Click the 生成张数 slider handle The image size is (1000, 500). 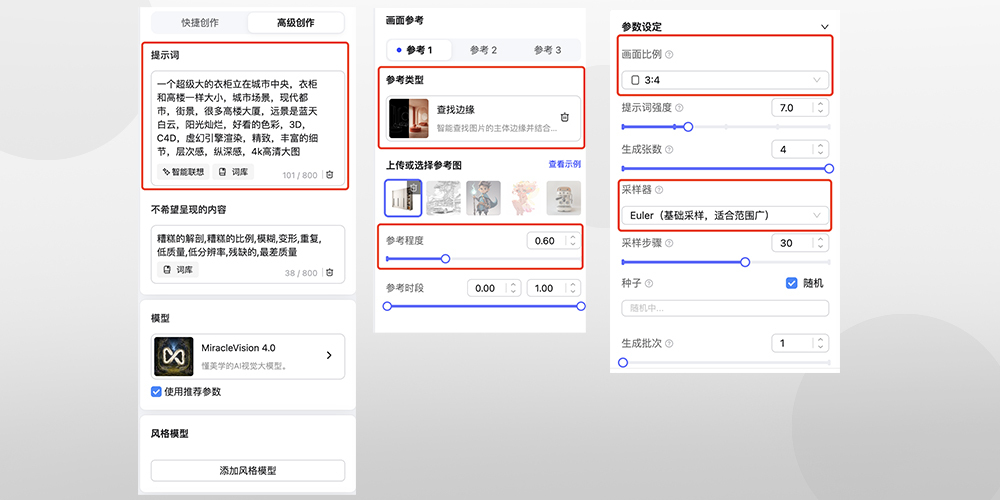[829, 168]
